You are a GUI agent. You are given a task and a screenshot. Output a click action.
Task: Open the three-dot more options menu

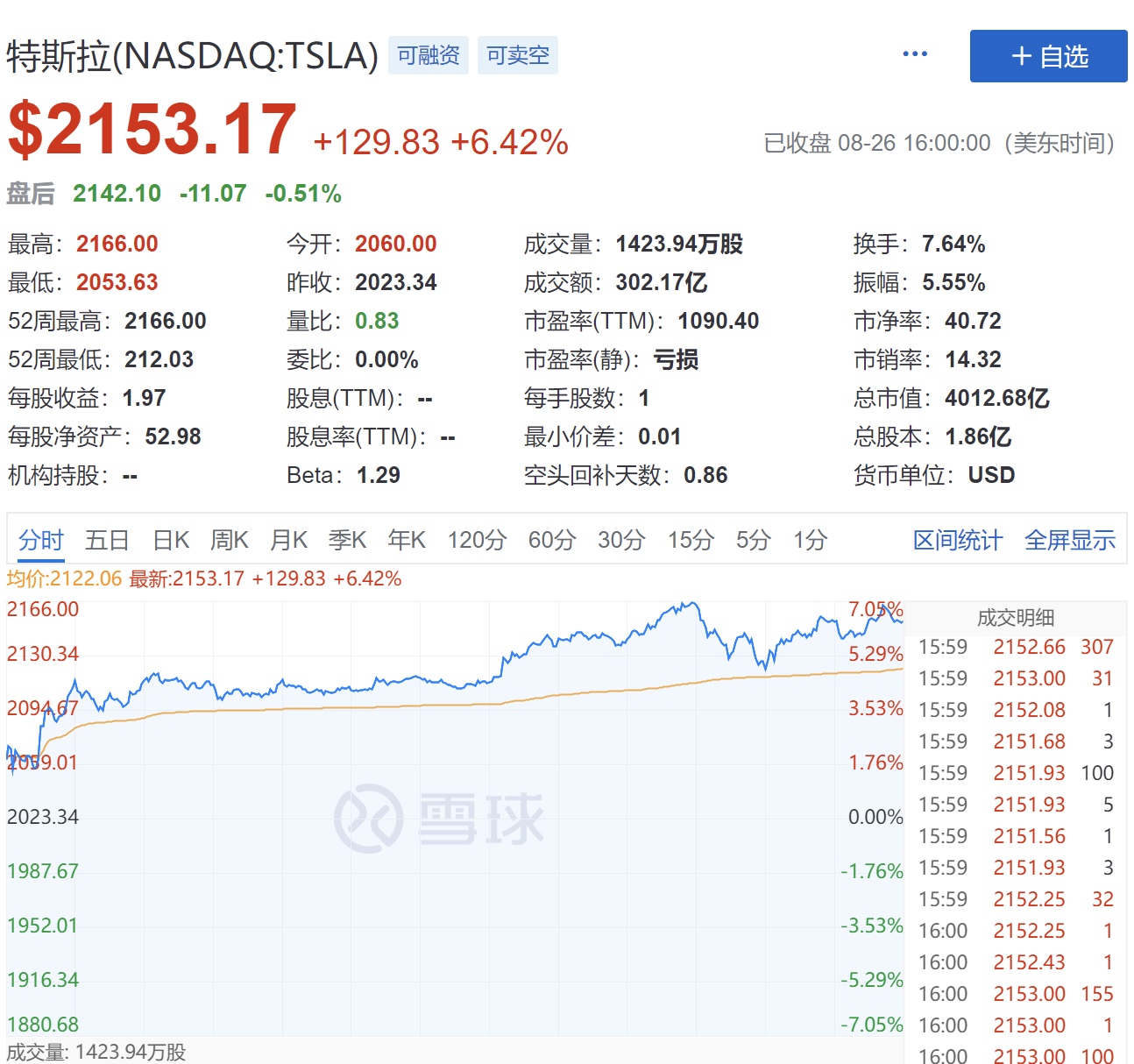(x=915, y=54)
